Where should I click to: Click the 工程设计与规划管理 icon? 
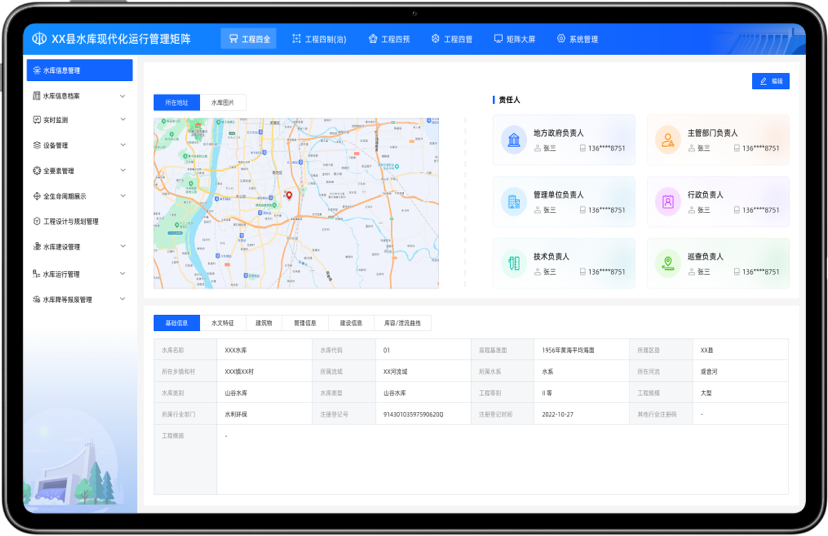click(x=37, y=221)
